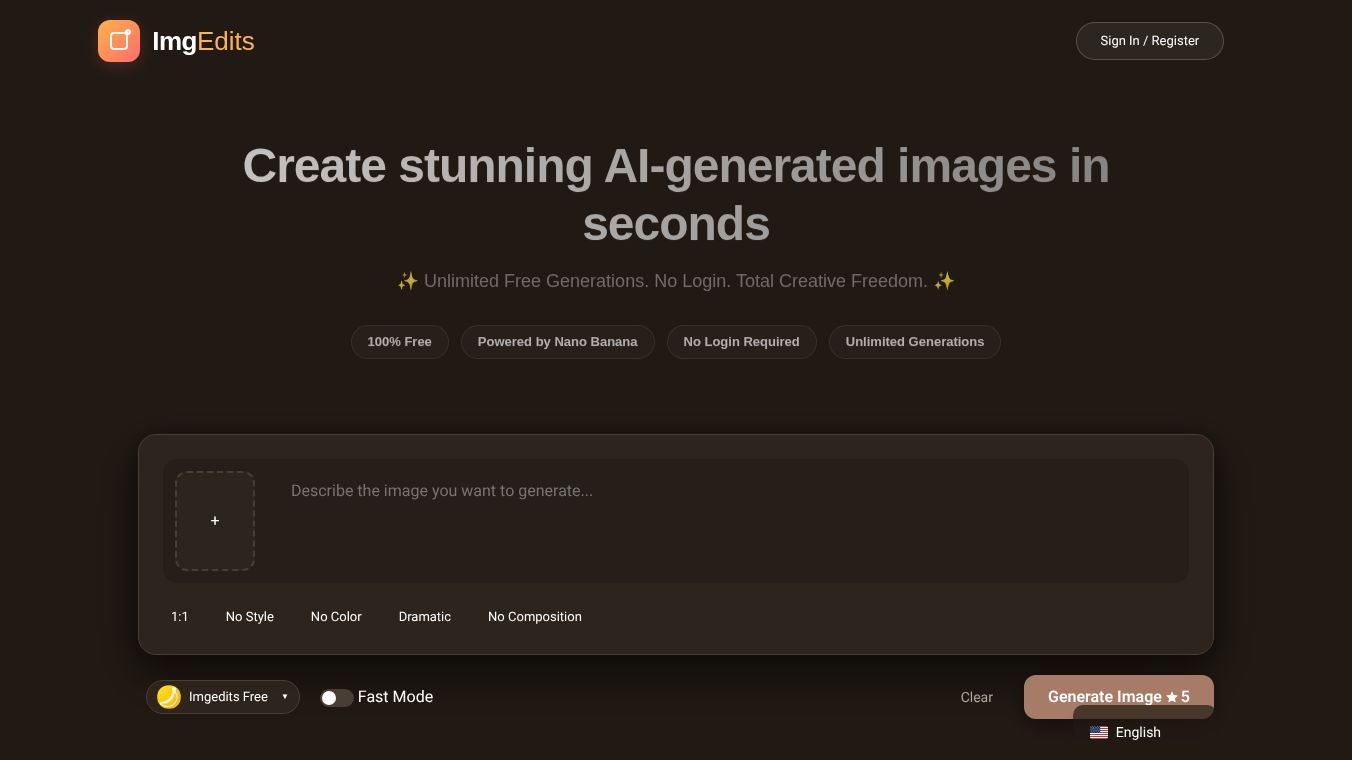This screenshot has height=760, width=1352.
Task: Click the Fast Mode label
Action: (395, 697)
